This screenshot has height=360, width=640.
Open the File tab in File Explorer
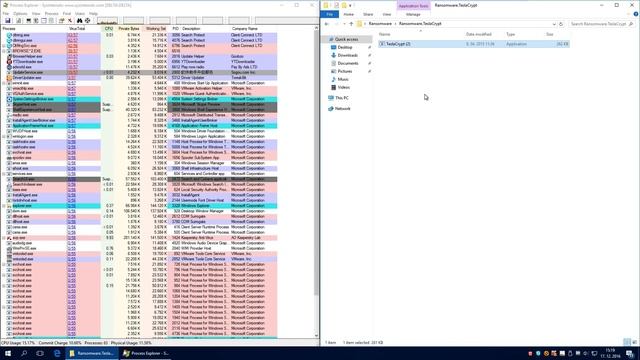[329, 14]
